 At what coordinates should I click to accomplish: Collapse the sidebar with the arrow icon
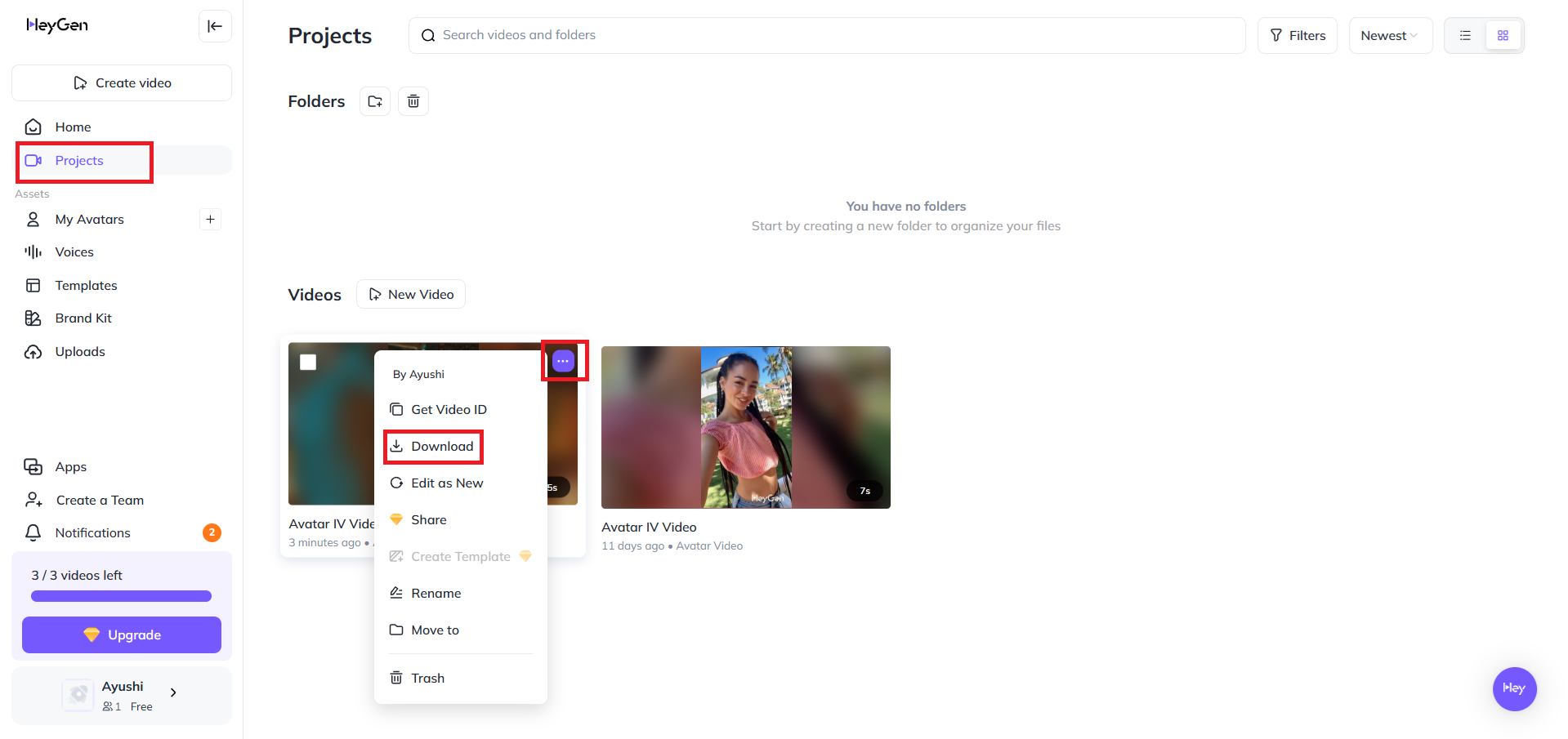215,26
